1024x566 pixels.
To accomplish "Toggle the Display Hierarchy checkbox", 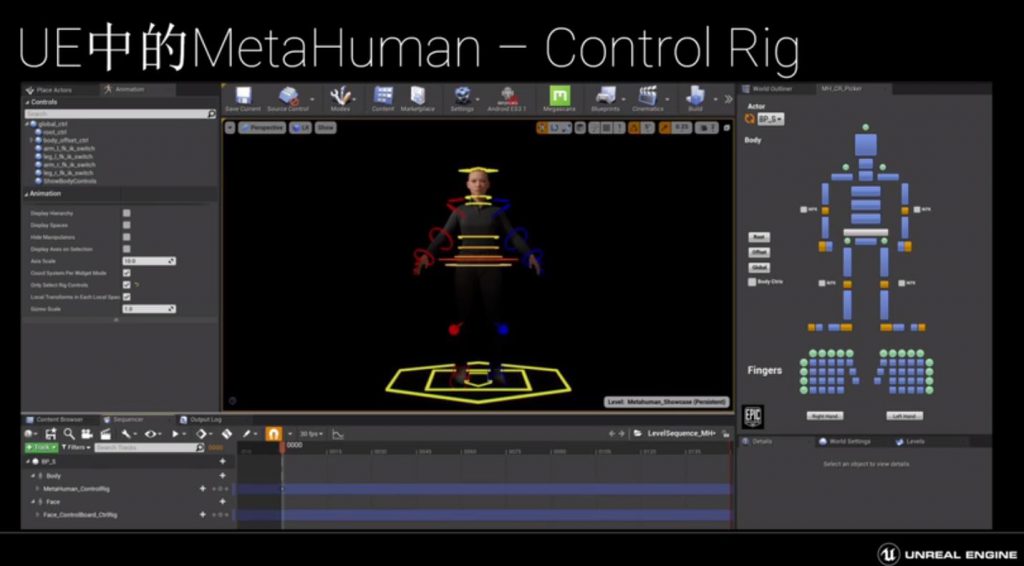I will click(x=126, y=213).
